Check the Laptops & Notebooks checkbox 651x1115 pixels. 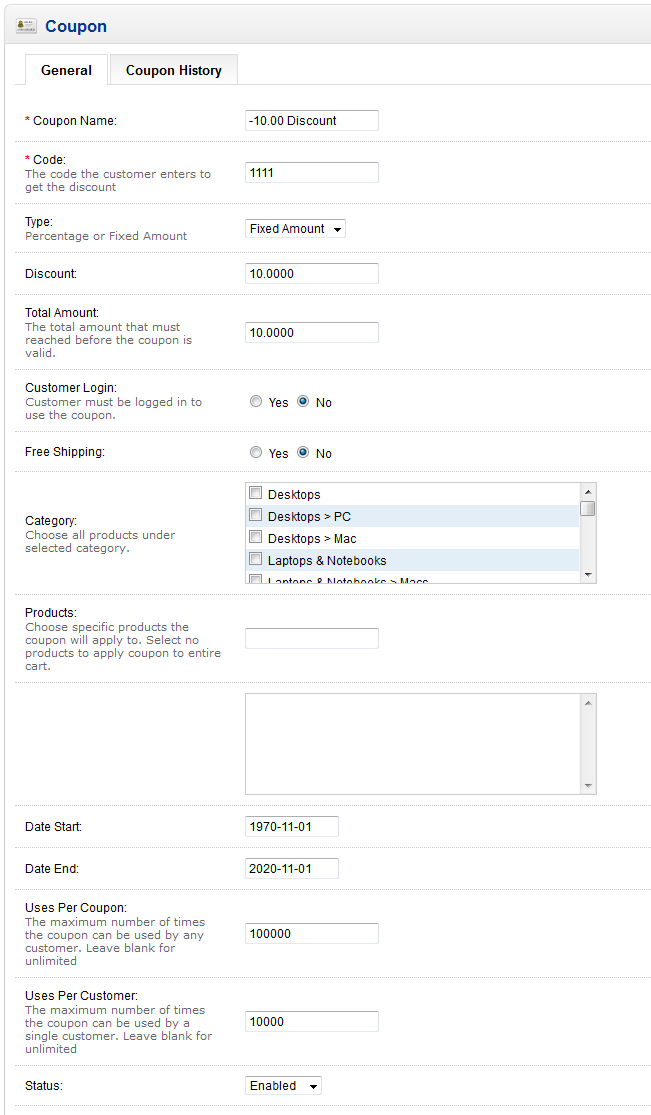pyautogui.click(x=256, y=560)
